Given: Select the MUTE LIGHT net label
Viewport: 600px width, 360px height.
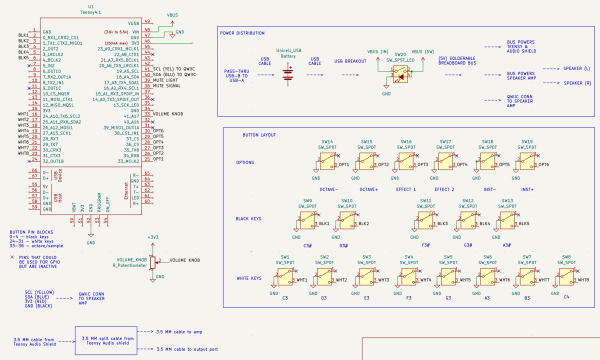Looking at the screenshot, I should coord(165,80).
